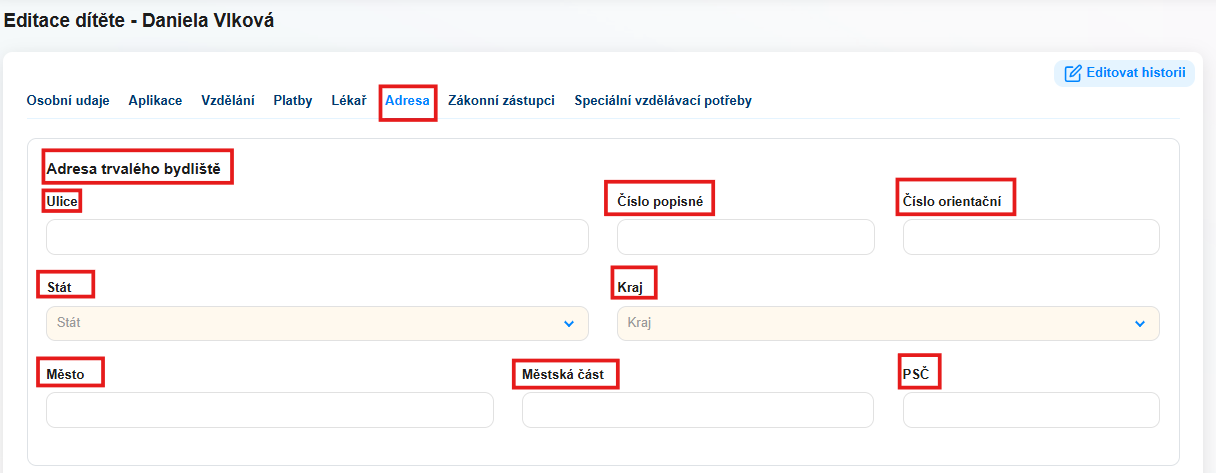Click the PSČ input field
1216x473 pixels.
click(x=1031, y=410)
